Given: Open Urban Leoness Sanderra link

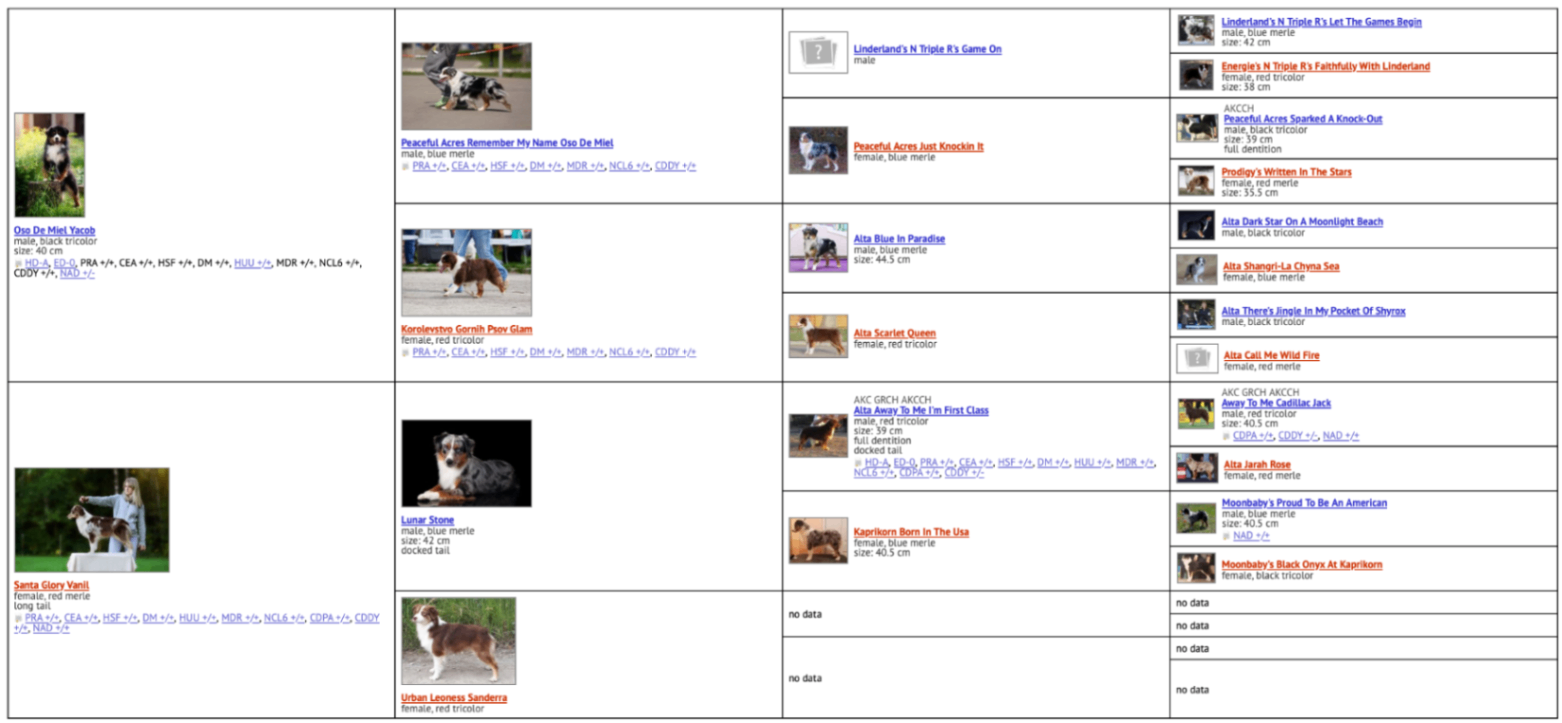Looking at the screenshot, I should (x=454, y=697).
